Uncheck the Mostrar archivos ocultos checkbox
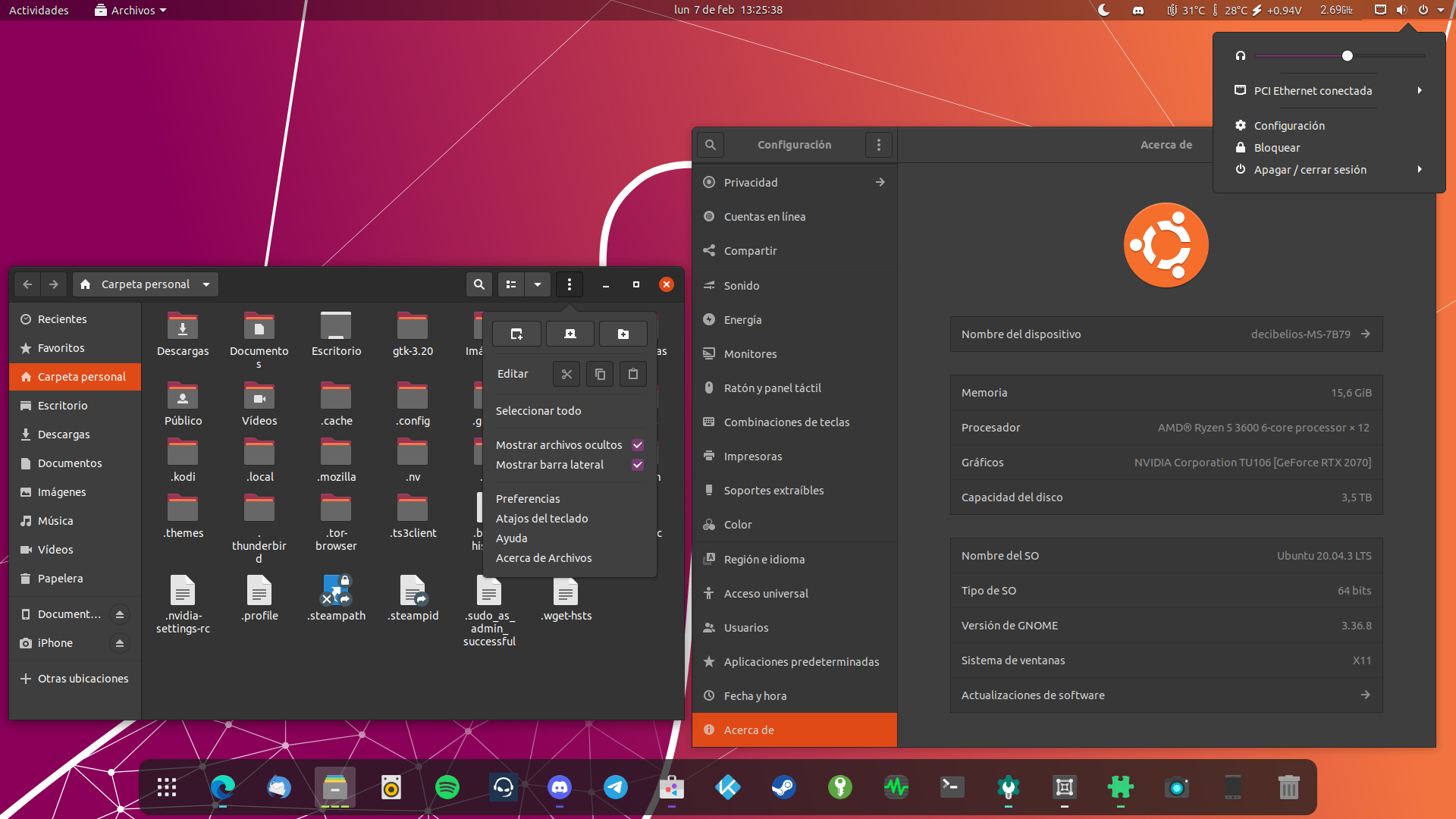This screenshot has height=819, width=1456. (x=638, y=445)
